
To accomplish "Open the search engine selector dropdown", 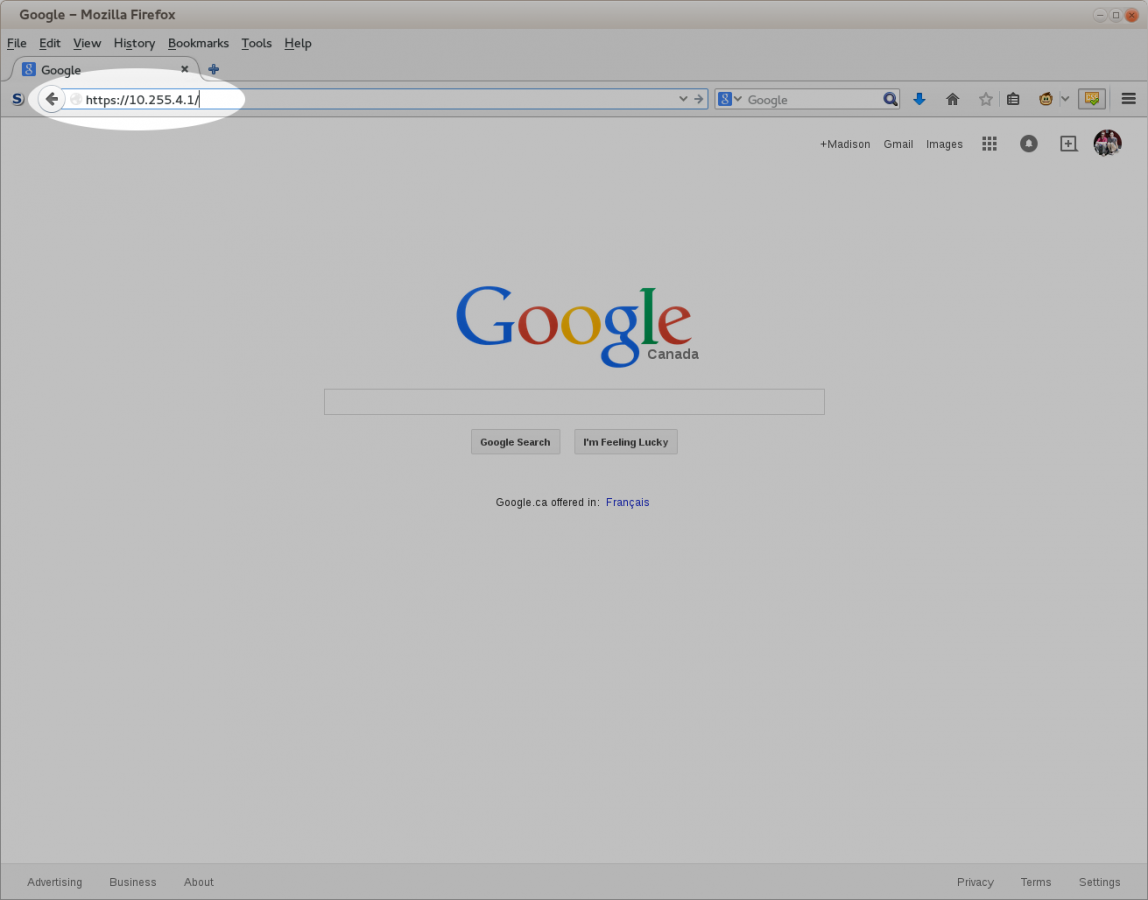I will click(x=731, y=99).
